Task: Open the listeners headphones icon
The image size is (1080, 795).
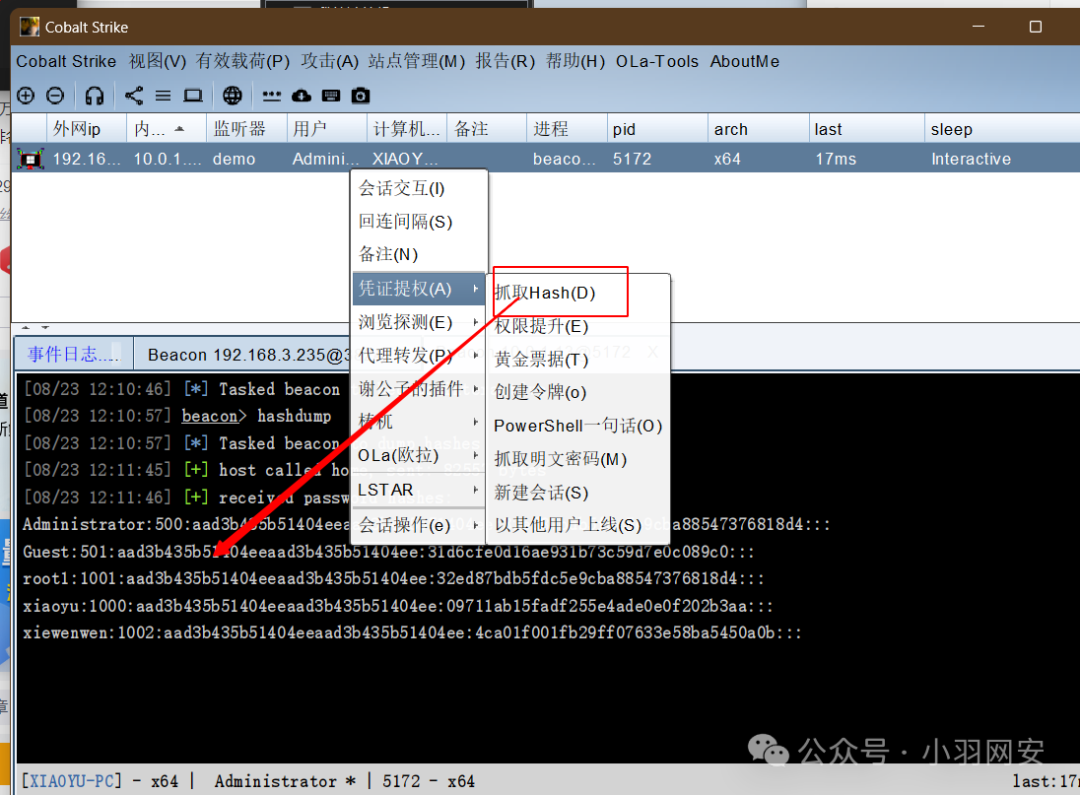Action: [94, 95]
